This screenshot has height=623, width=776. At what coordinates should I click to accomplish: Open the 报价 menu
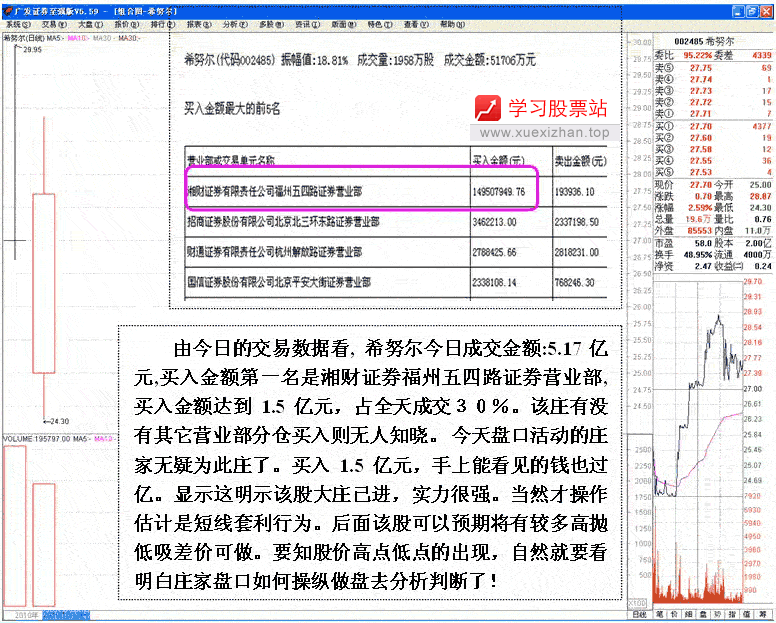point(127,24)
